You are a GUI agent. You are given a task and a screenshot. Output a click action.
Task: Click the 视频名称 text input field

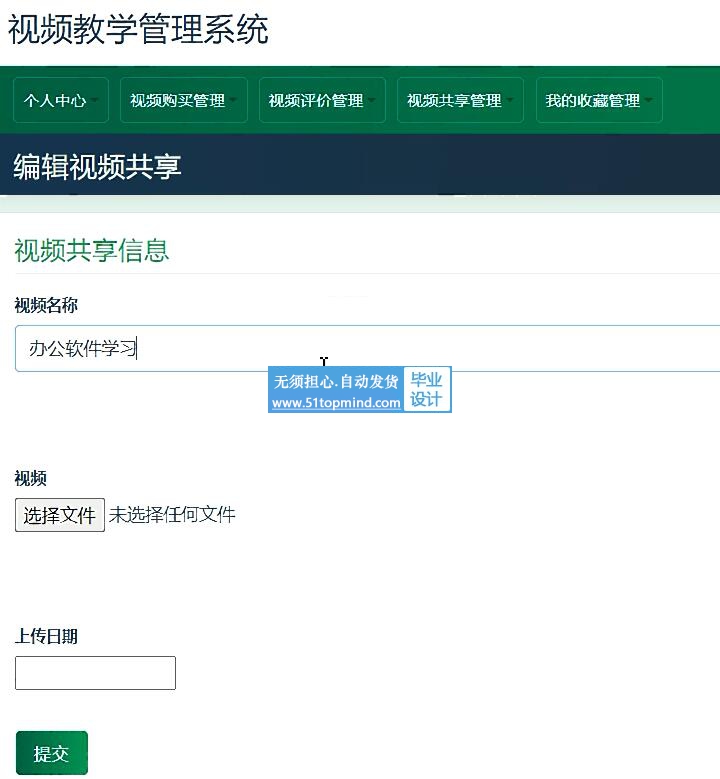[368, 349]
